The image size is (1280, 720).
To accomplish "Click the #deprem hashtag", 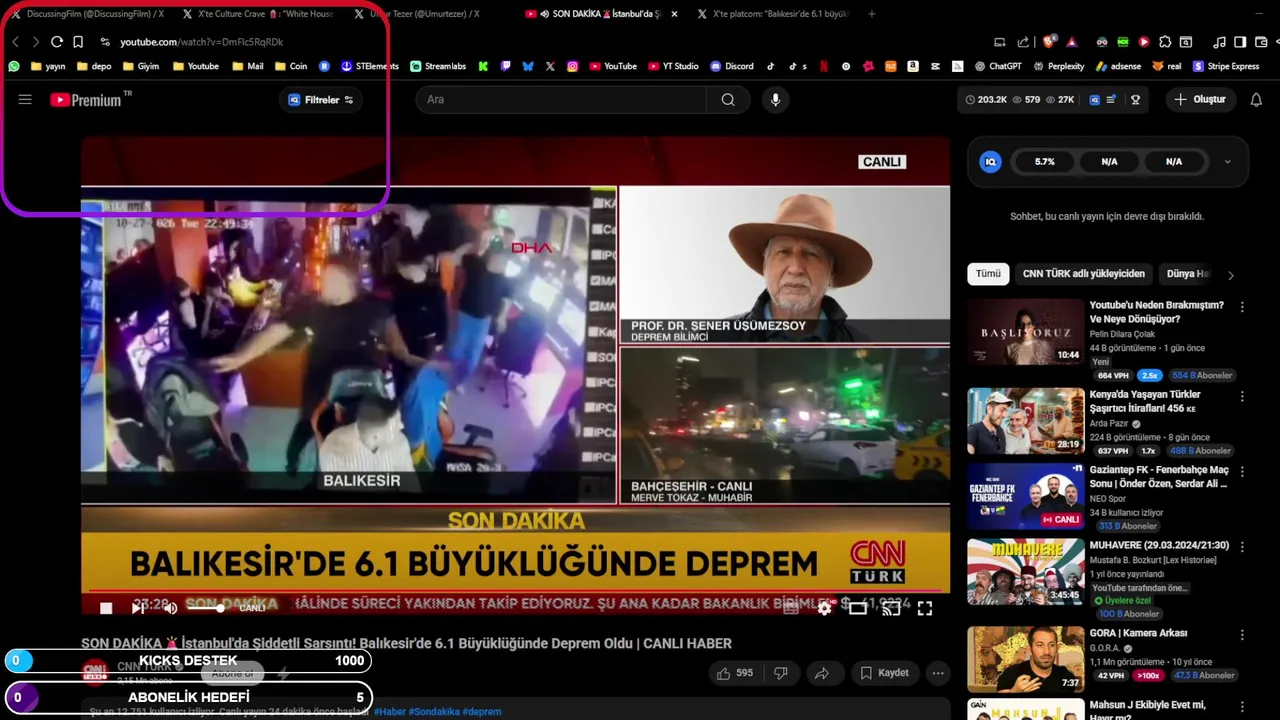I will coord(481,712).
